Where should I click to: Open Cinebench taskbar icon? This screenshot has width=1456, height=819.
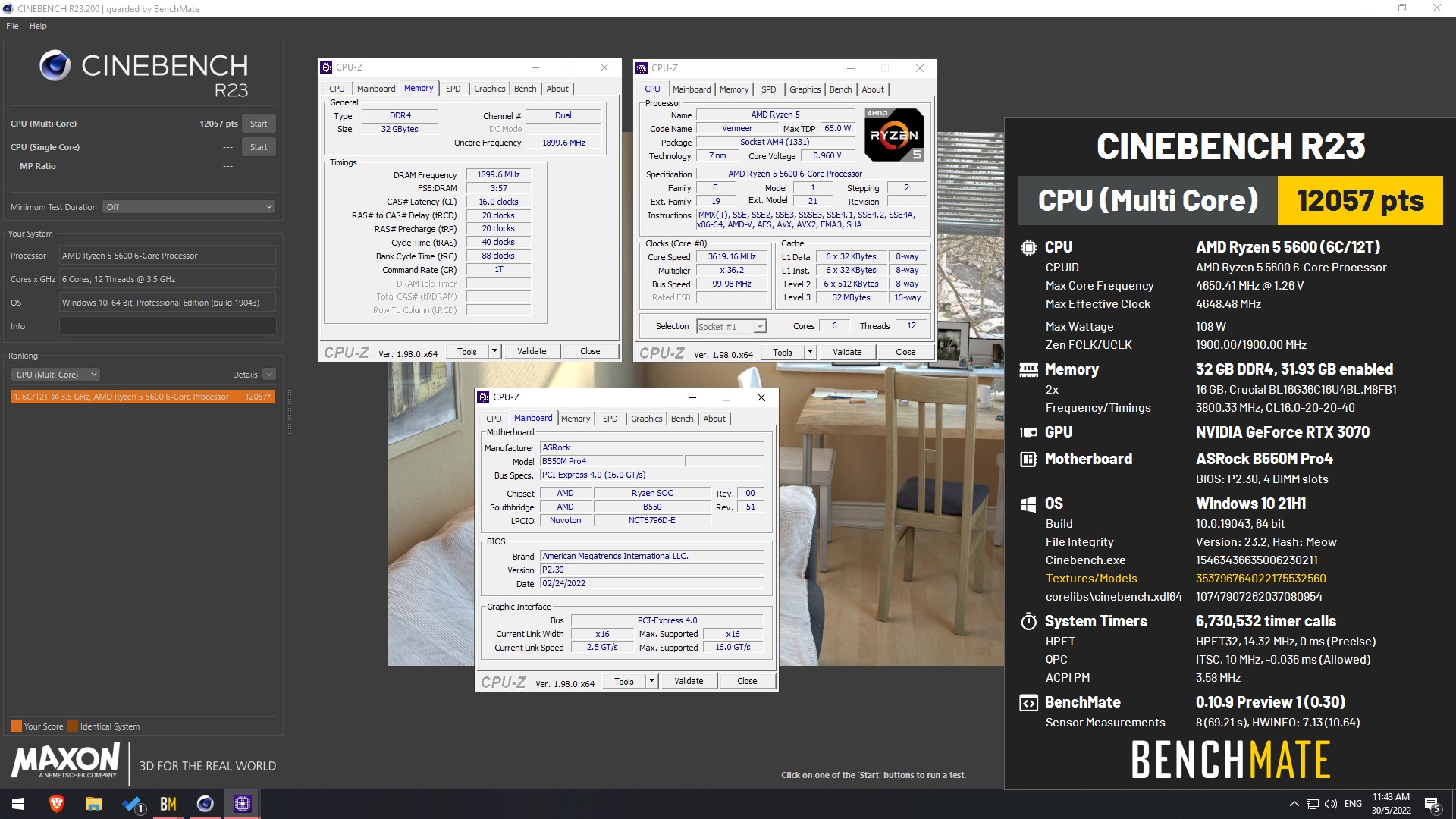[x=206, y=804]
